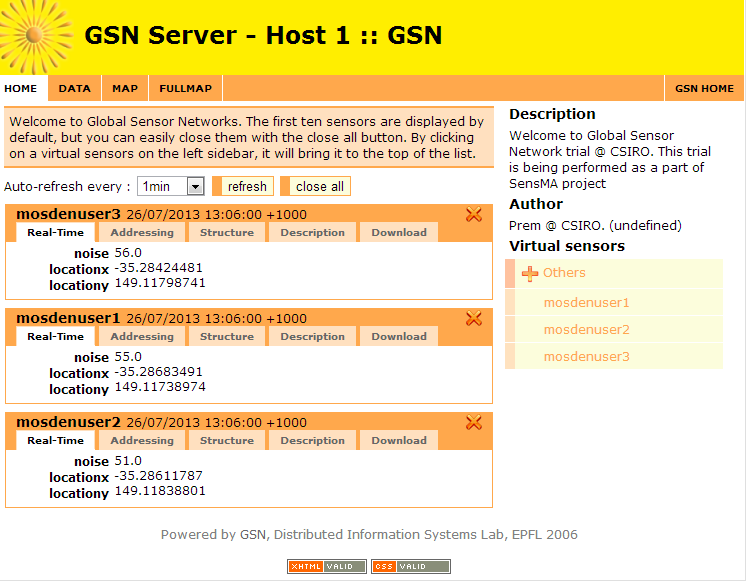The height and width of the screenshot is (581, 746).
Task: Show Structure tab for mosdenuser1
Action: [x=227, y=337]
